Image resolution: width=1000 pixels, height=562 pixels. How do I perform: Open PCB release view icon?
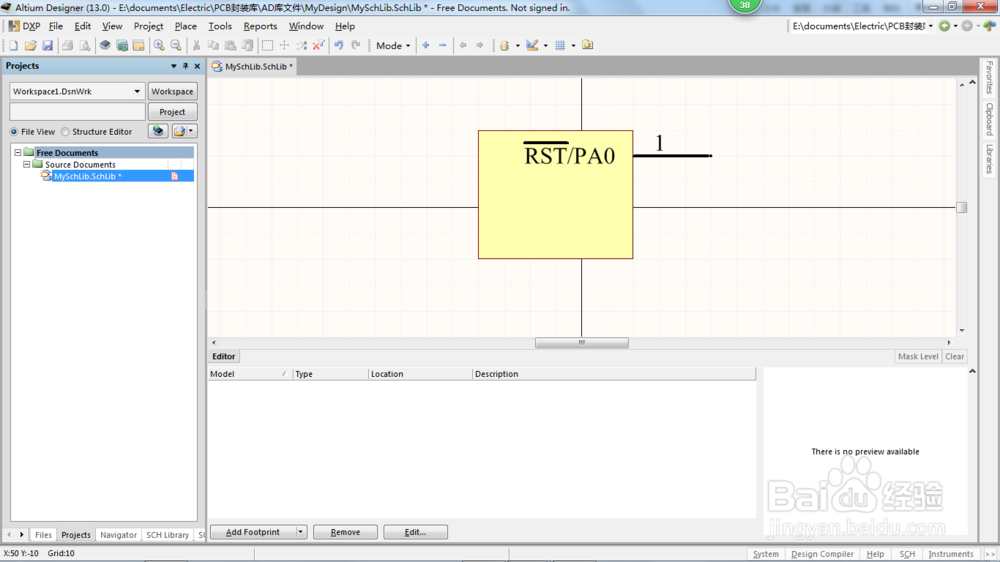(122, 45)
